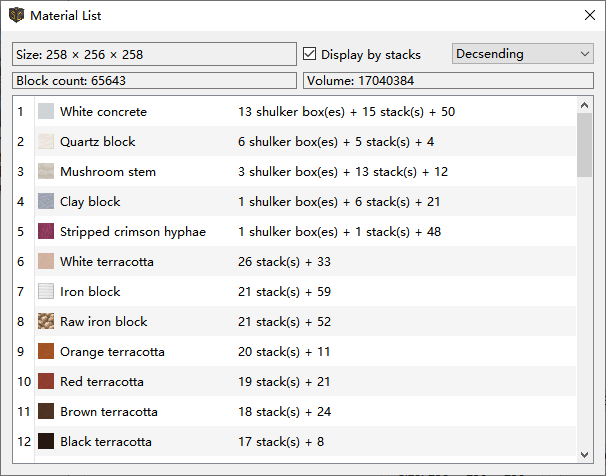Viewport: 606px width, 476px height.
Task: Select the Brown terracotta list entry
Action: click(108, 412)
